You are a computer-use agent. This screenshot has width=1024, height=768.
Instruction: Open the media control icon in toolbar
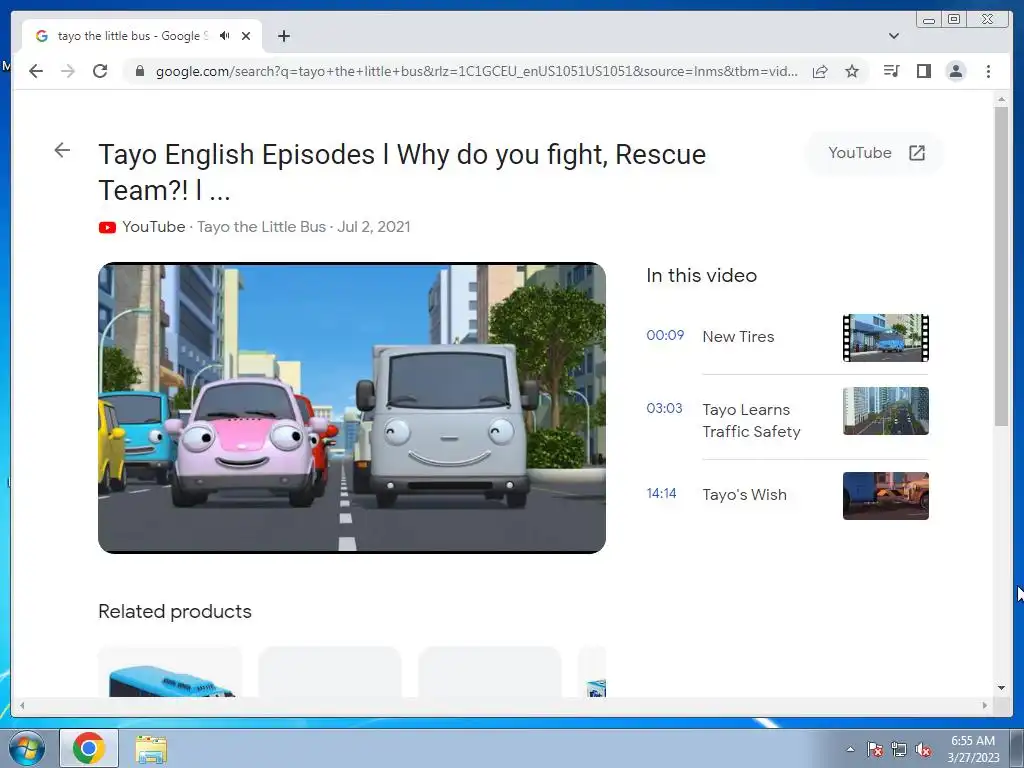pyautogui.click(x=891, y=71)
